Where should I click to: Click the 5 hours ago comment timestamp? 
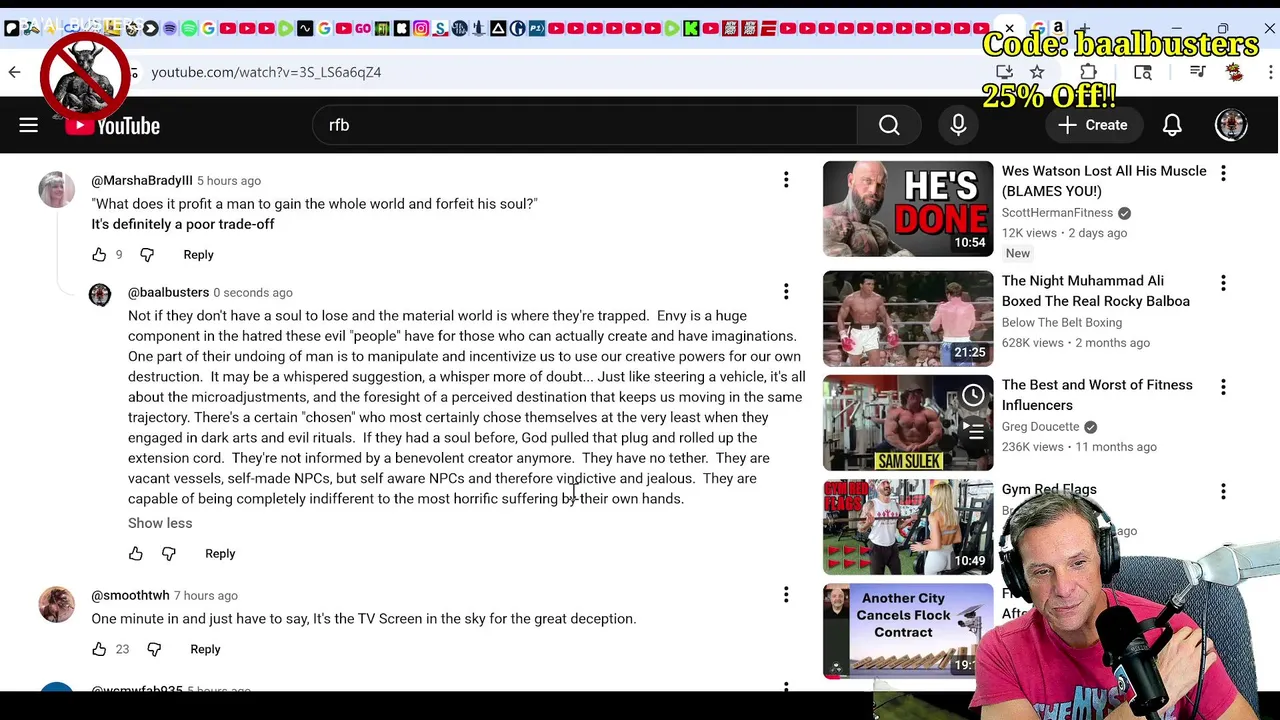tap(229, 181)
